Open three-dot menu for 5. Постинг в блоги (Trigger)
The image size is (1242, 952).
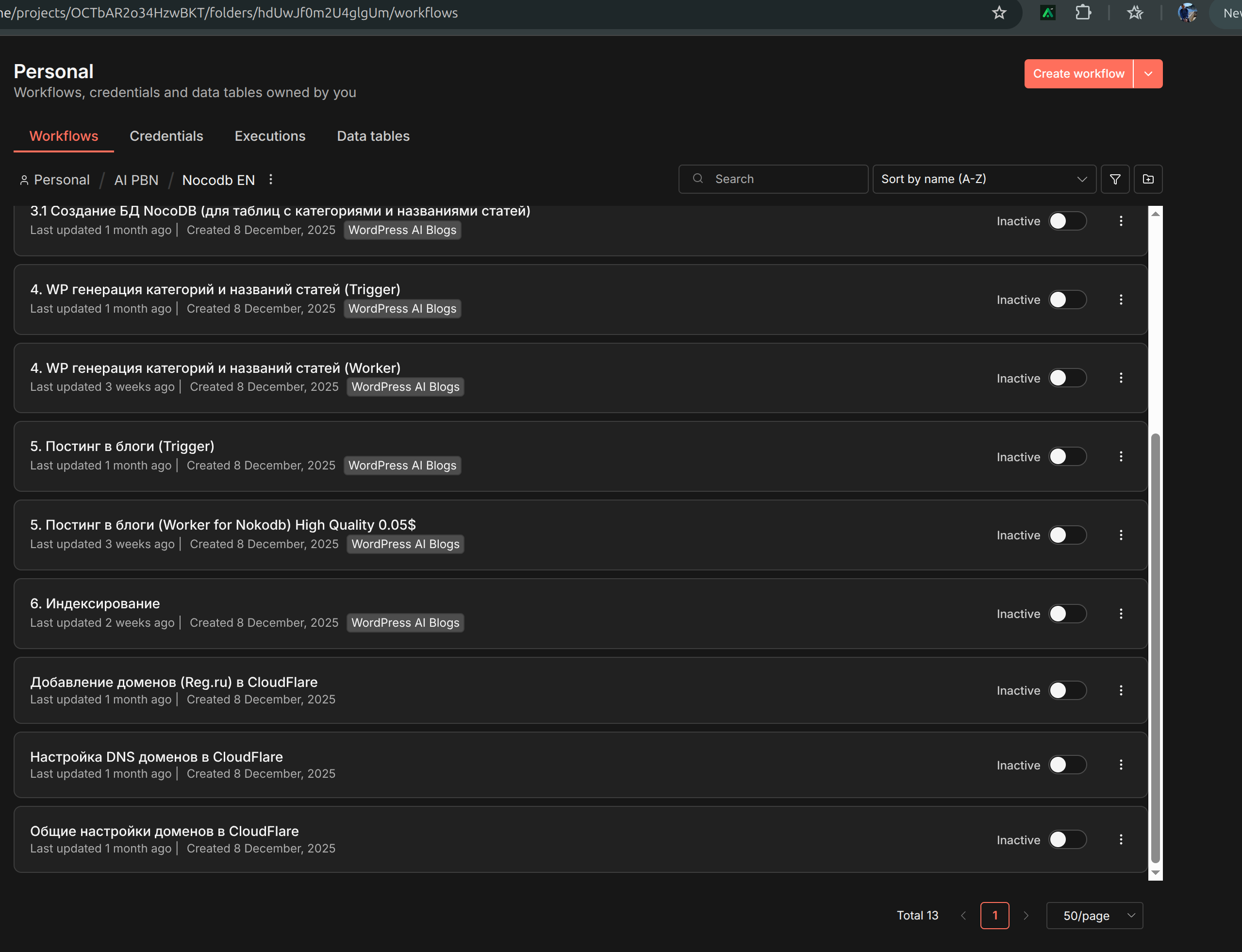(x=1121, y=457)
